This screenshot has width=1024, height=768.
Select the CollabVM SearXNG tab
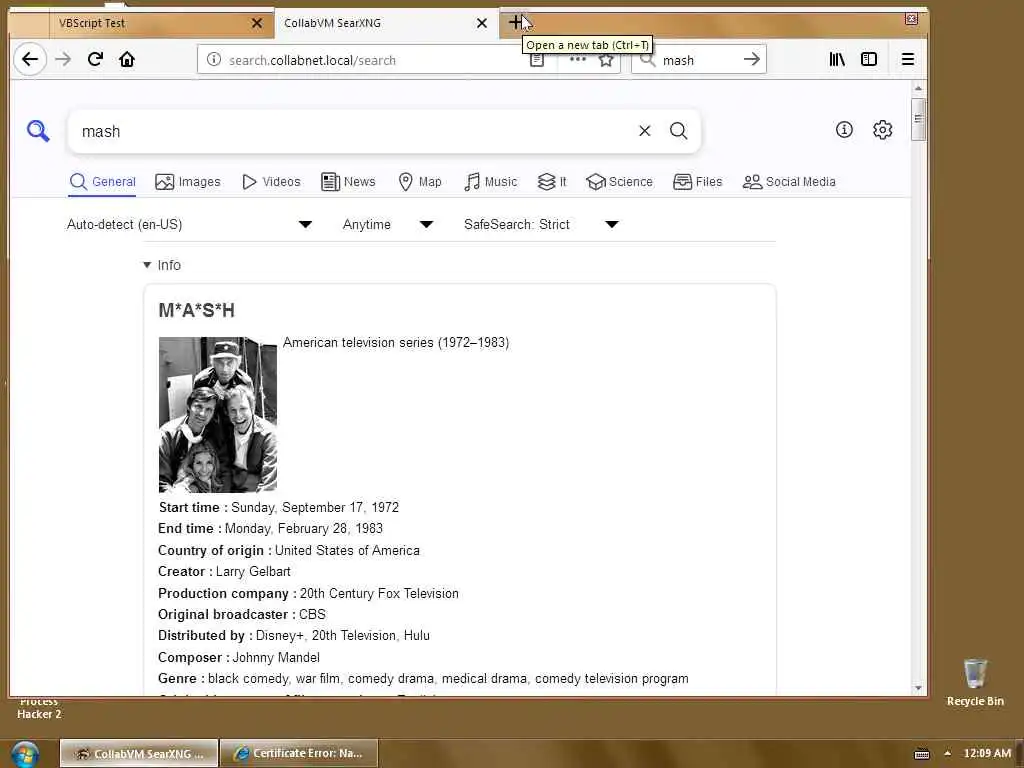pos(386,24)
